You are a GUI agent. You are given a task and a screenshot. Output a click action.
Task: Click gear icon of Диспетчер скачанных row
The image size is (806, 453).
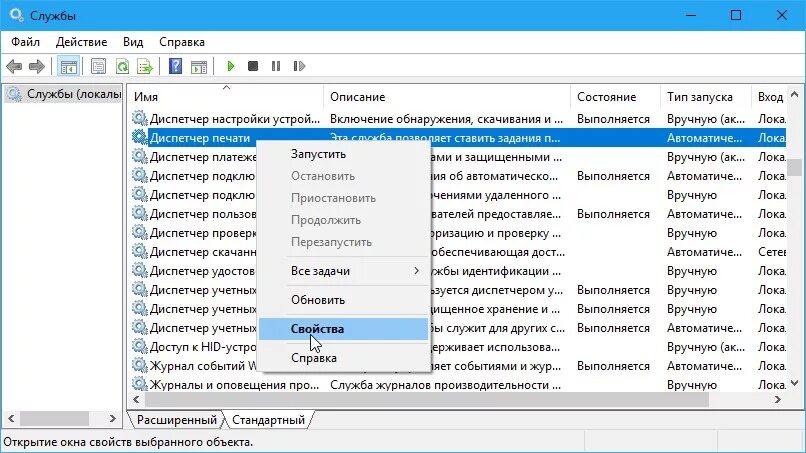point(139,251)
